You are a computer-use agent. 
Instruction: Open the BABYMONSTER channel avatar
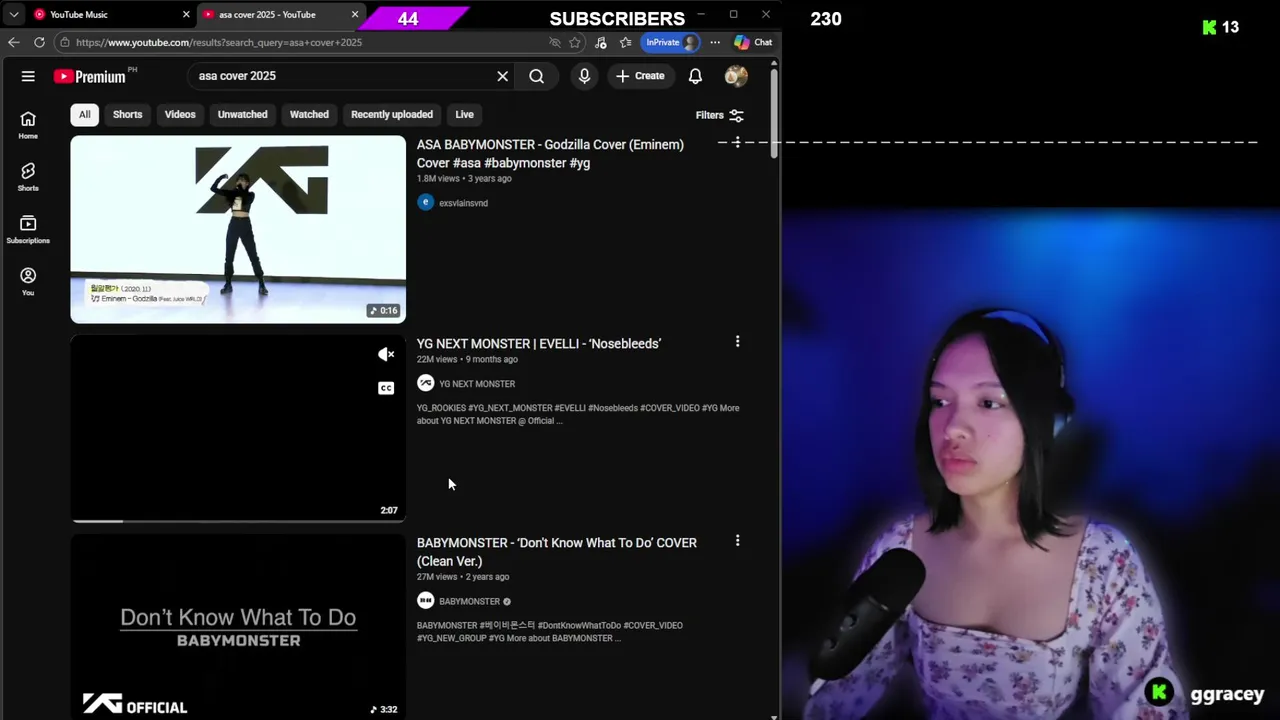click(425, 601)
